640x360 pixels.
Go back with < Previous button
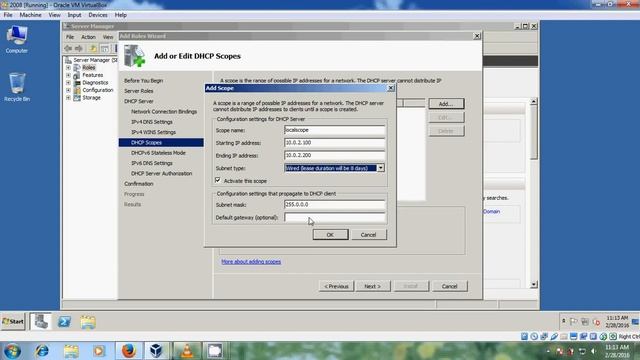point(336,286)
